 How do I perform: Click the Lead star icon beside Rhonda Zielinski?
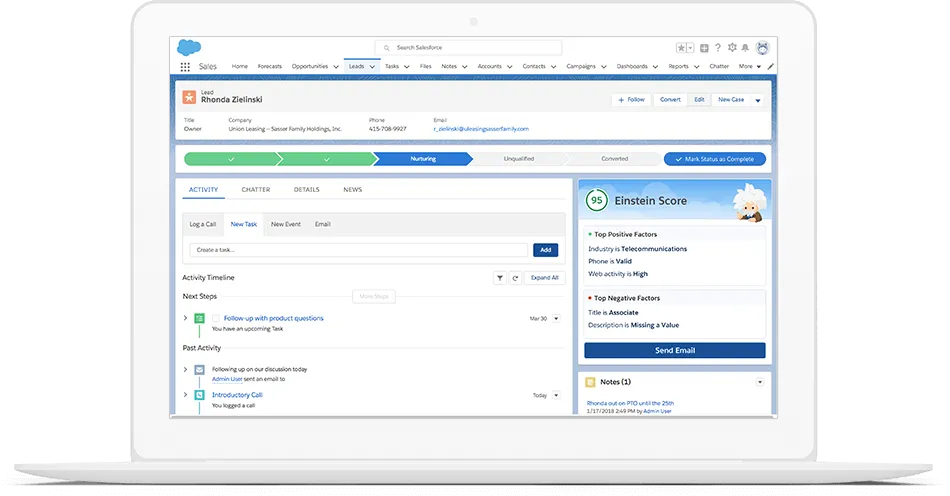pos(189,97)
